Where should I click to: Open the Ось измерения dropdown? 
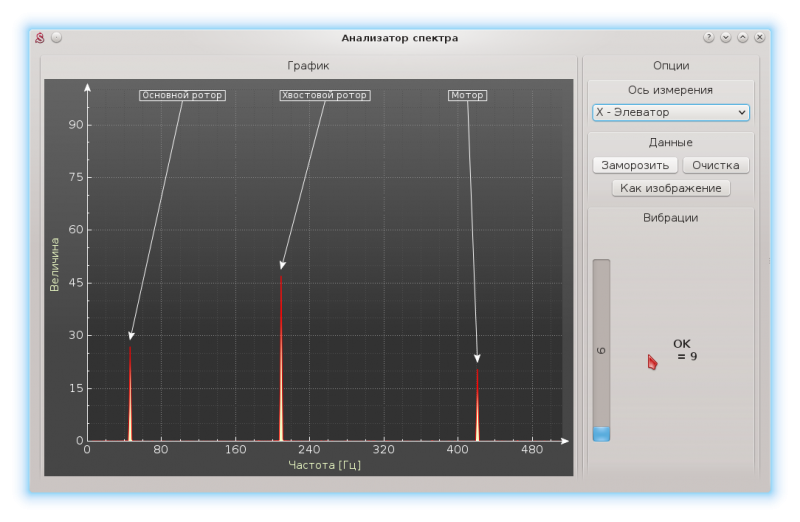click(670, 113)
